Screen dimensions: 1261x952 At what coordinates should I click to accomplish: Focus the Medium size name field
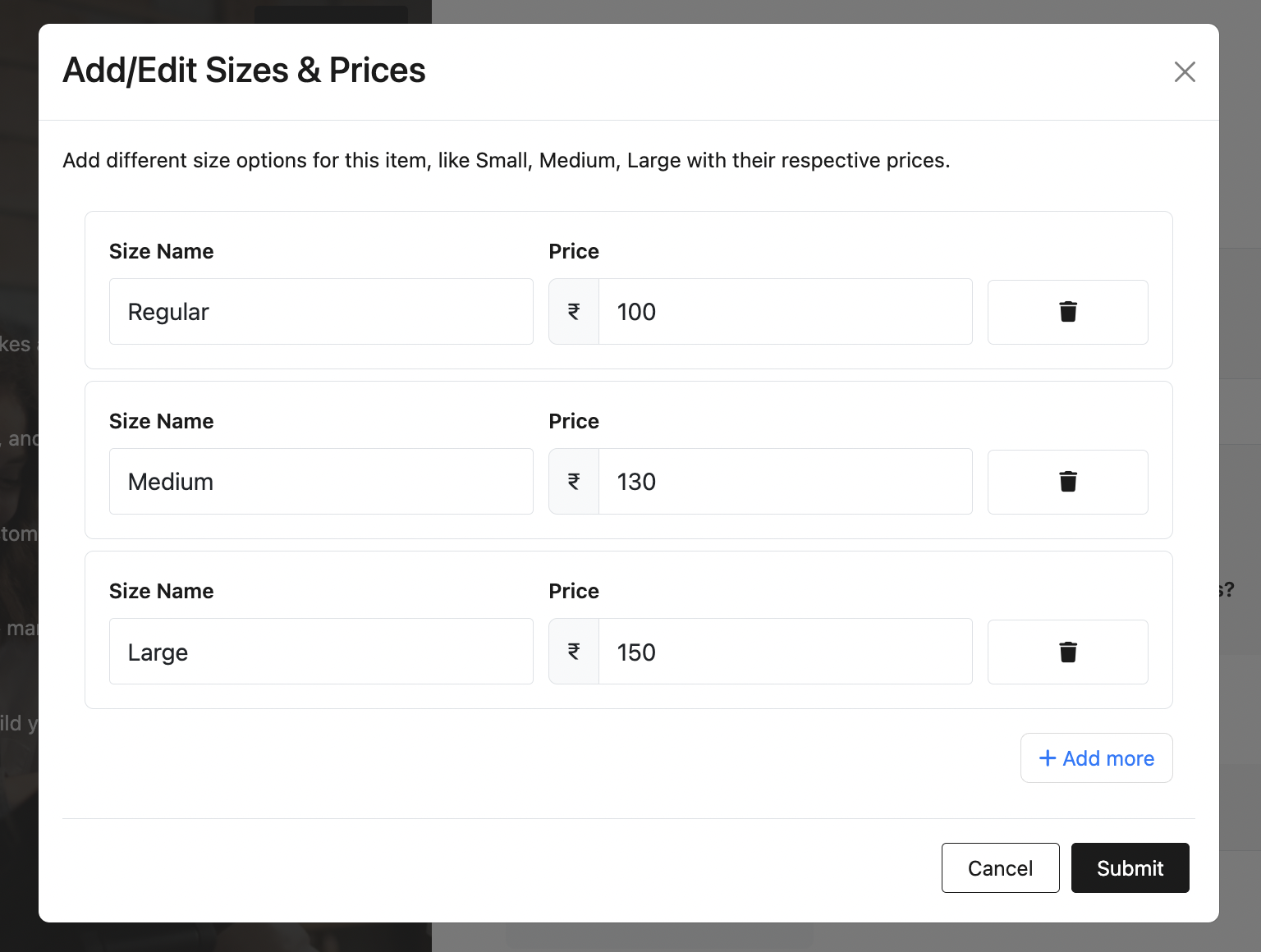click(321, 482)
